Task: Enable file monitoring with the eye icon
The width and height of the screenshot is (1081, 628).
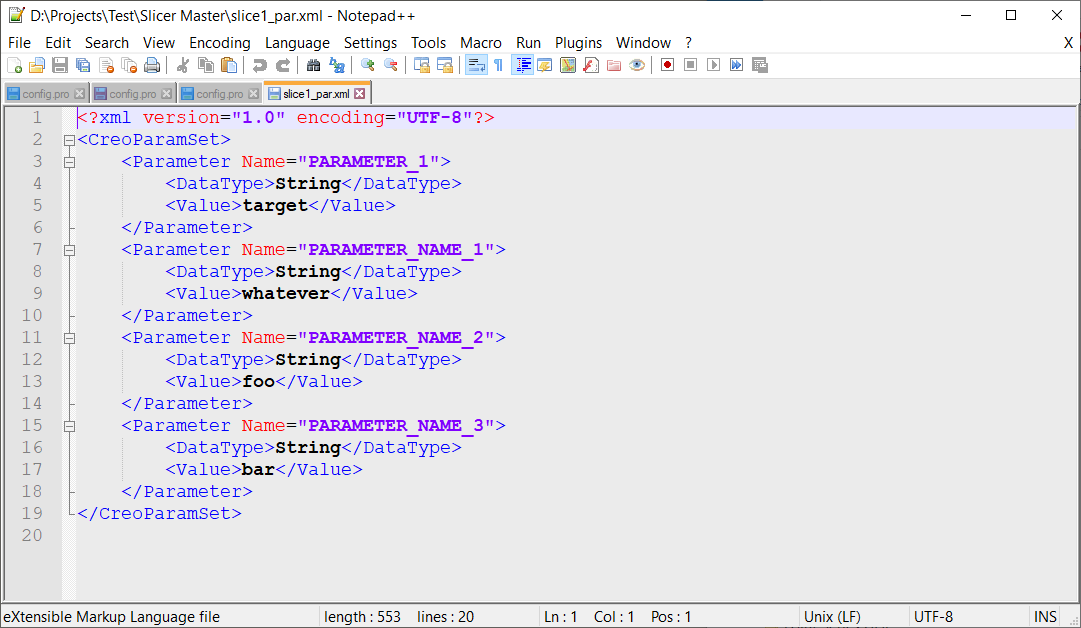Action: click(x=636, y=64)
